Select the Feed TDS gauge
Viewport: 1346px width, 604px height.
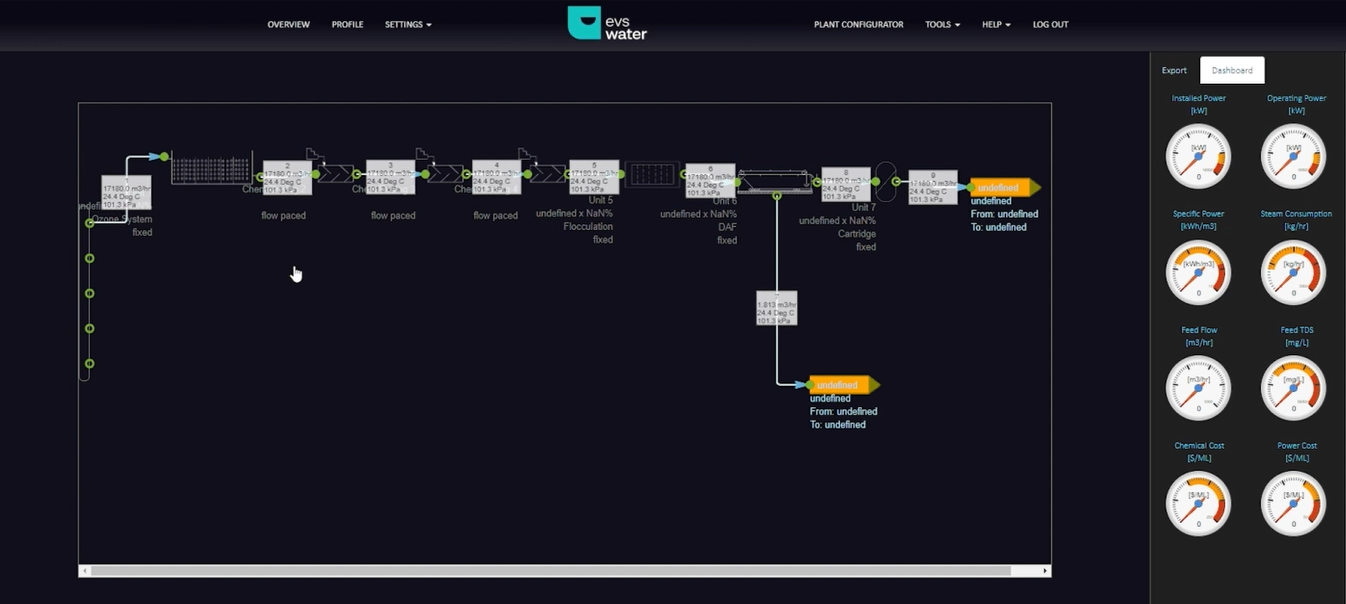point(1294,388)
